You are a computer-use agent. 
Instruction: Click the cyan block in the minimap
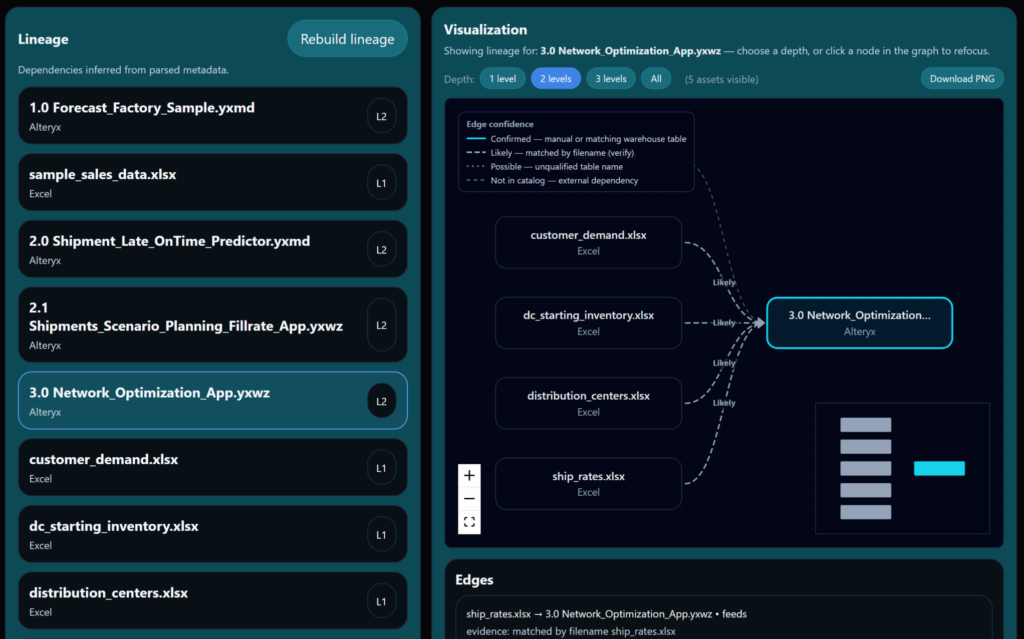tap(939, 468)
